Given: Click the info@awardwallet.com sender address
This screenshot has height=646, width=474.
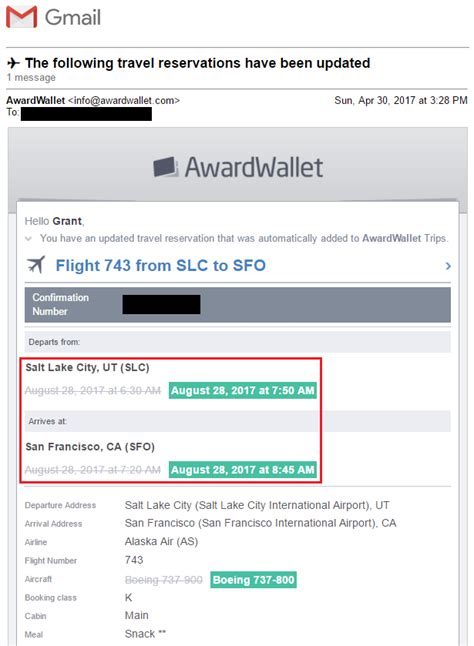Looking at the screenshot, I should click(x=124, y=100).
